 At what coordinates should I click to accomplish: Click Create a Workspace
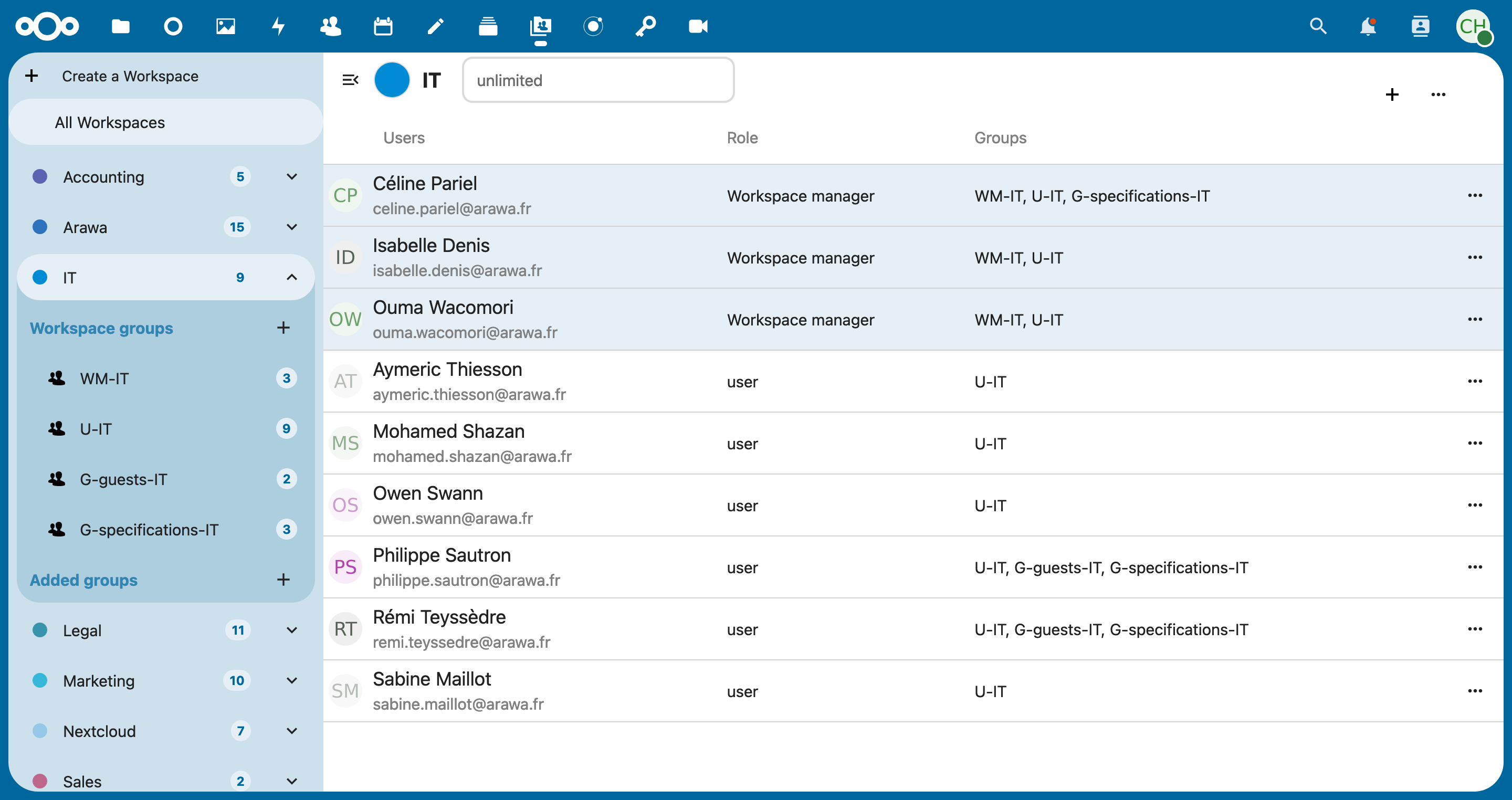click(x=130, y=76)
